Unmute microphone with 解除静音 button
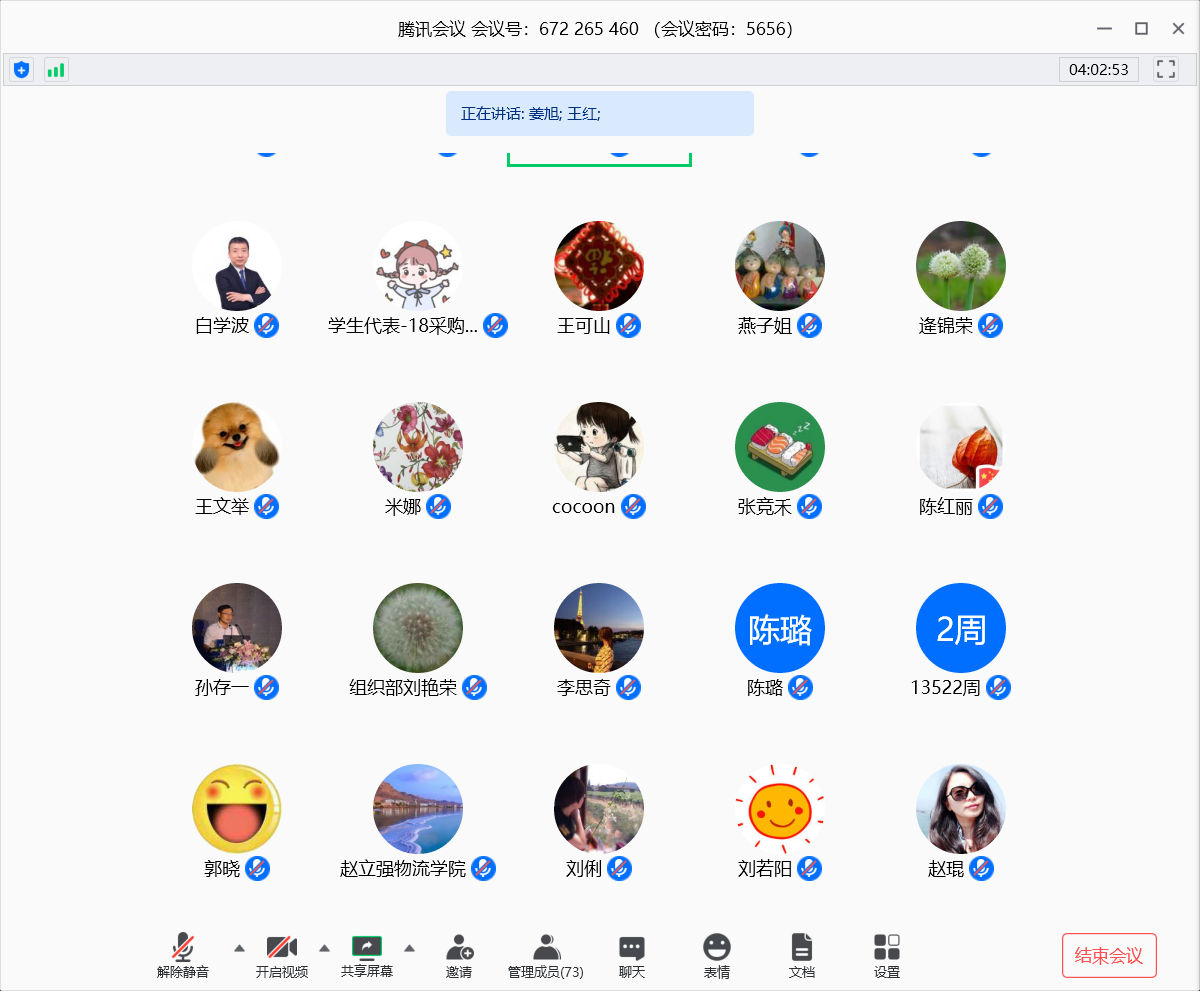Screen dimensions: 1200x991 click(183, 954)
